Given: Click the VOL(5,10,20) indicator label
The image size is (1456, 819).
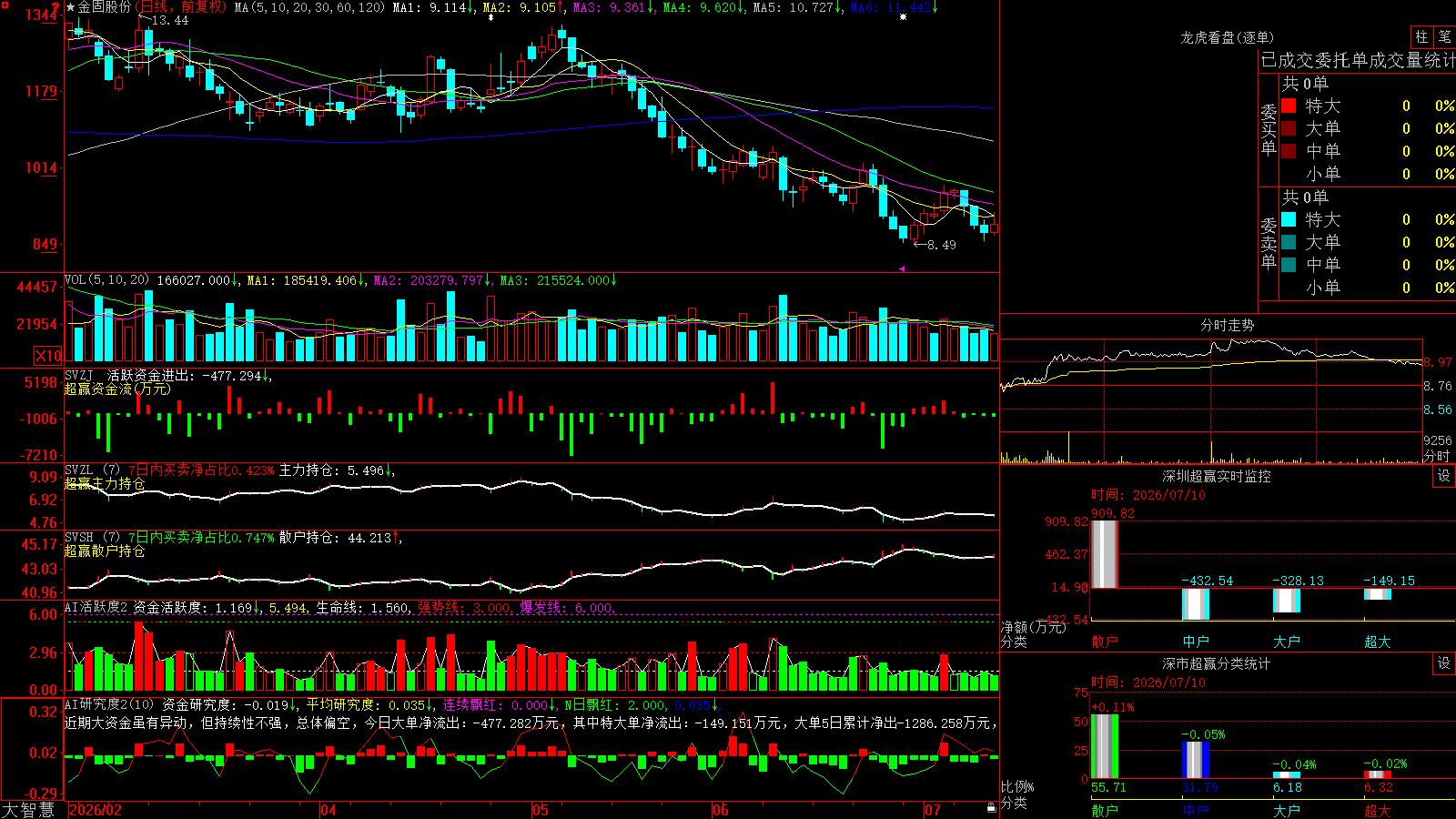Looking at the screenshot, I should click(106, 280).
